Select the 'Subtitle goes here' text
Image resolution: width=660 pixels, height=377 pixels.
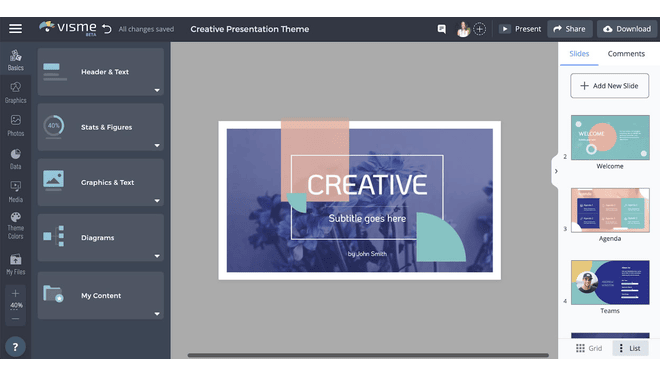367,218
